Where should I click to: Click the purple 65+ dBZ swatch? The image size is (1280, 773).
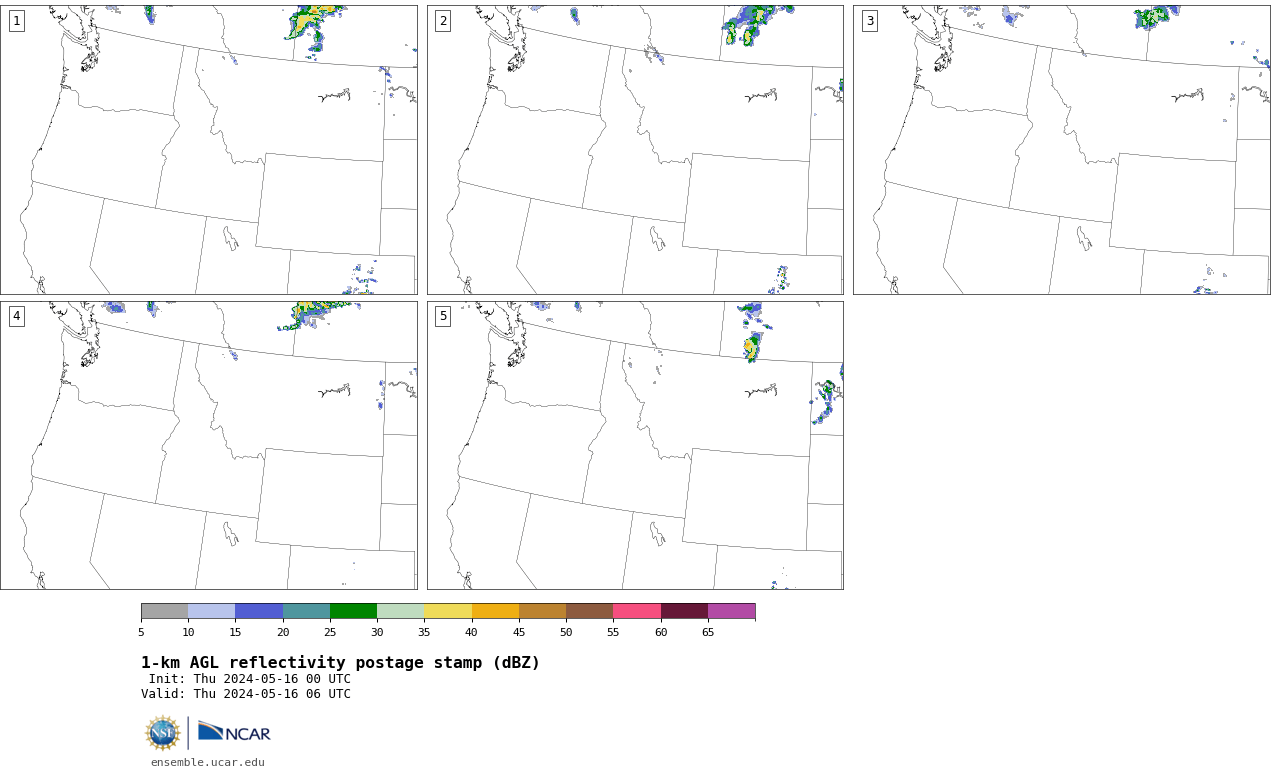click(x=731, y=611)
